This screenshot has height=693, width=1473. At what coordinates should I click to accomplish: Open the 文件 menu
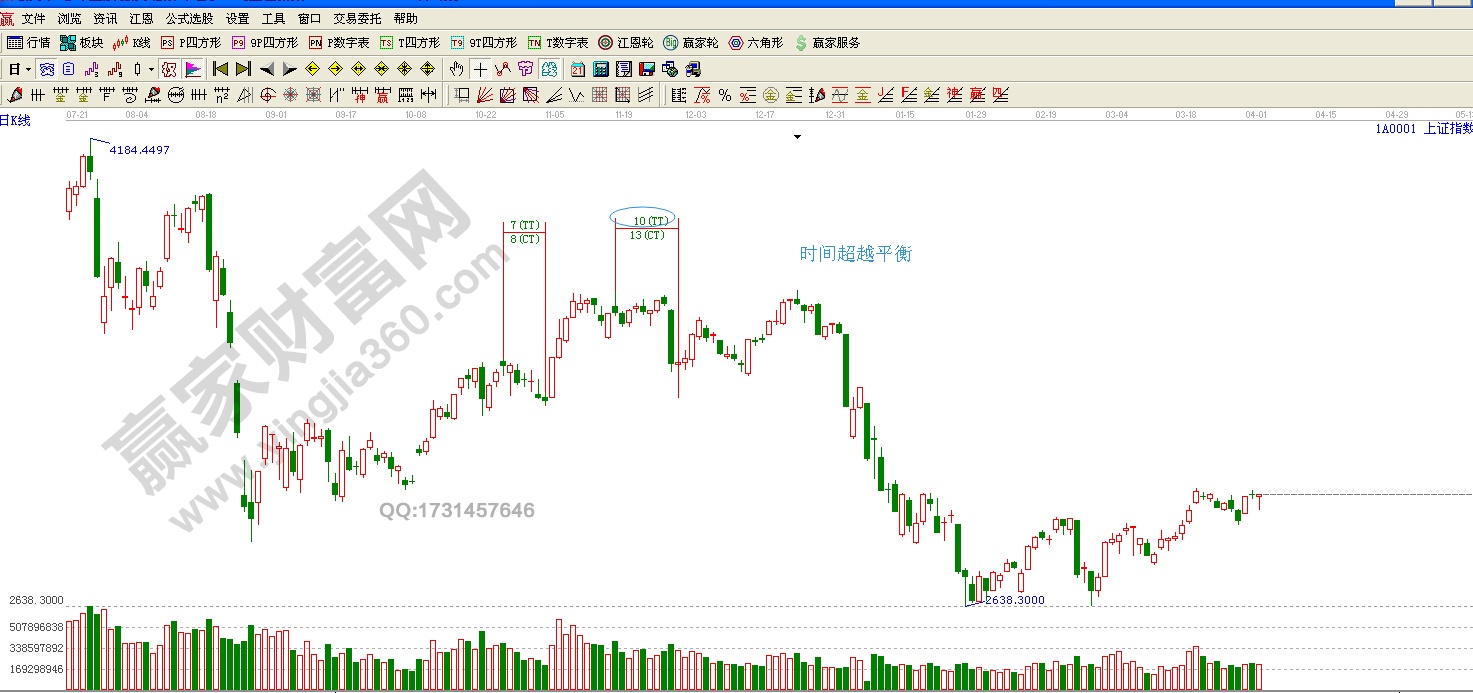click(x=33, y=19)
